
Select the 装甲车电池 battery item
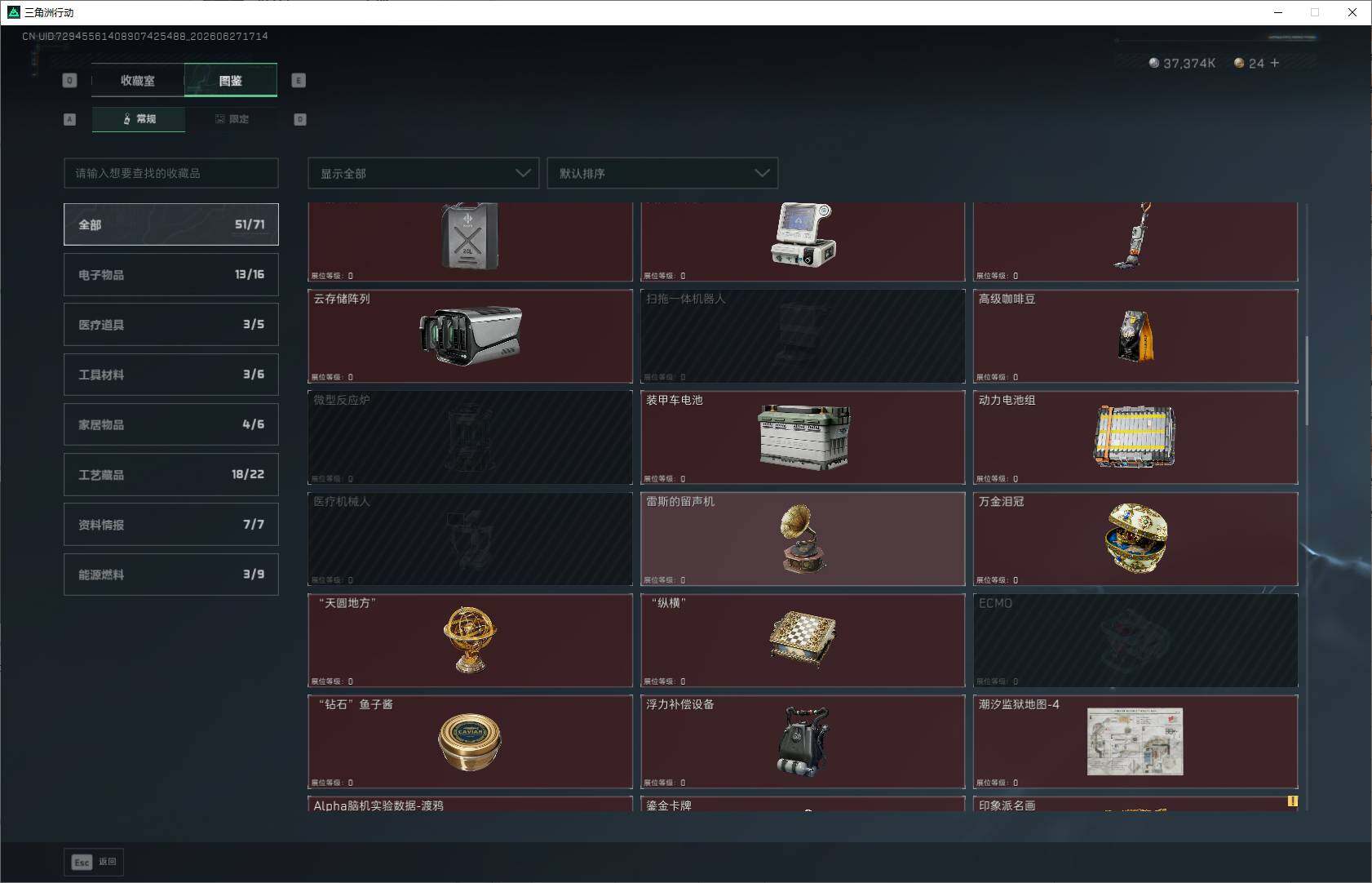[803, 437]
